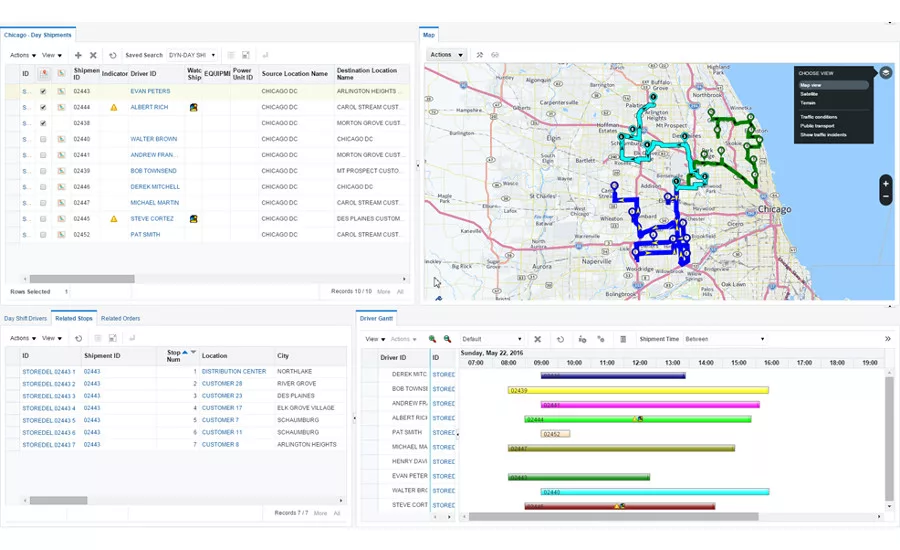The width and height of the screenshot is (900, 550).
Task: Refresh the Related Stops table
Action: coord(79,338)
